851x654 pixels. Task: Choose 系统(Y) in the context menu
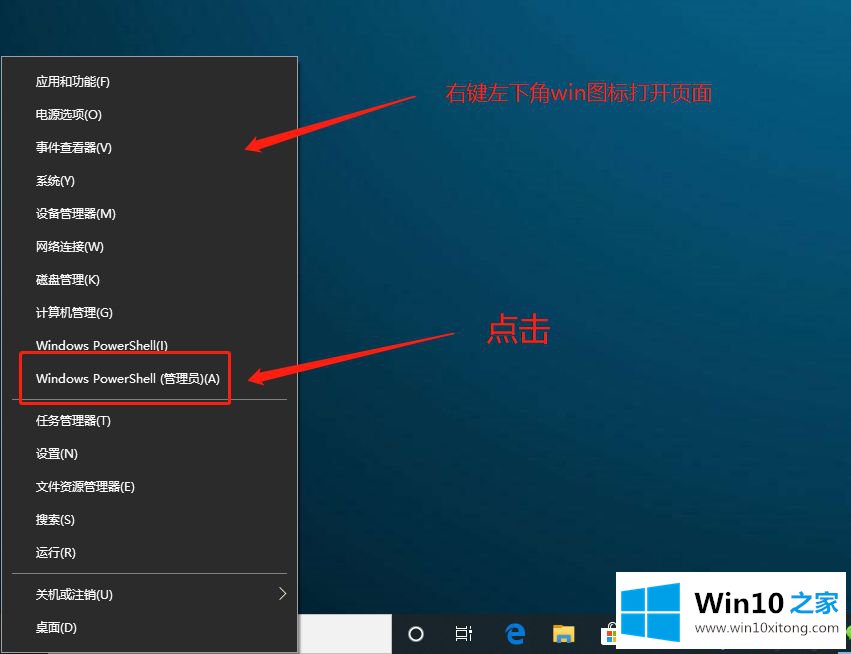click(56, 180)
